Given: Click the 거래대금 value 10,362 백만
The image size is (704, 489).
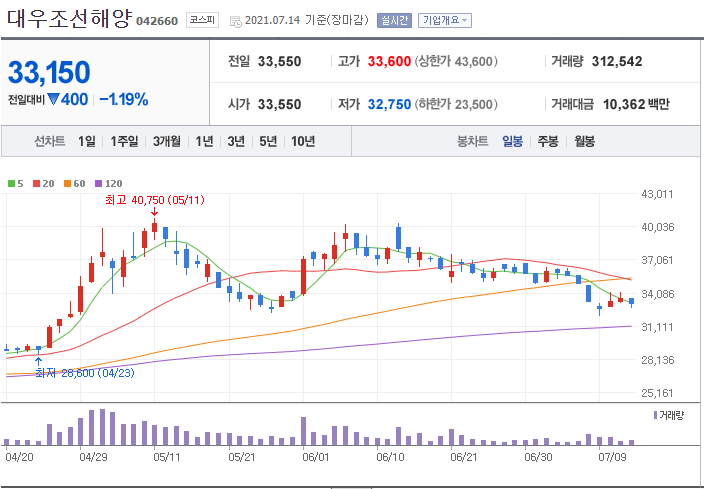Looking at the screenshot, I should [636, 105].
